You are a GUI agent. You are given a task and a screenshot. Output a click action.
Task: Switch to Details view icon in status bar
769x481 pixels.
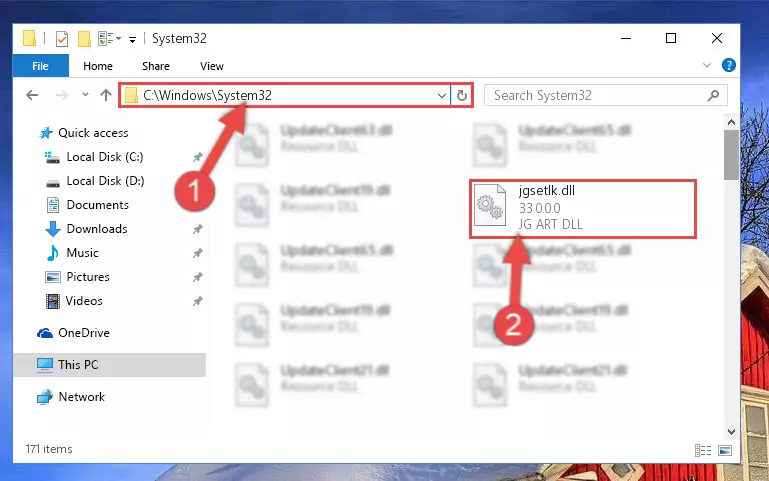[x=703, y=450]
